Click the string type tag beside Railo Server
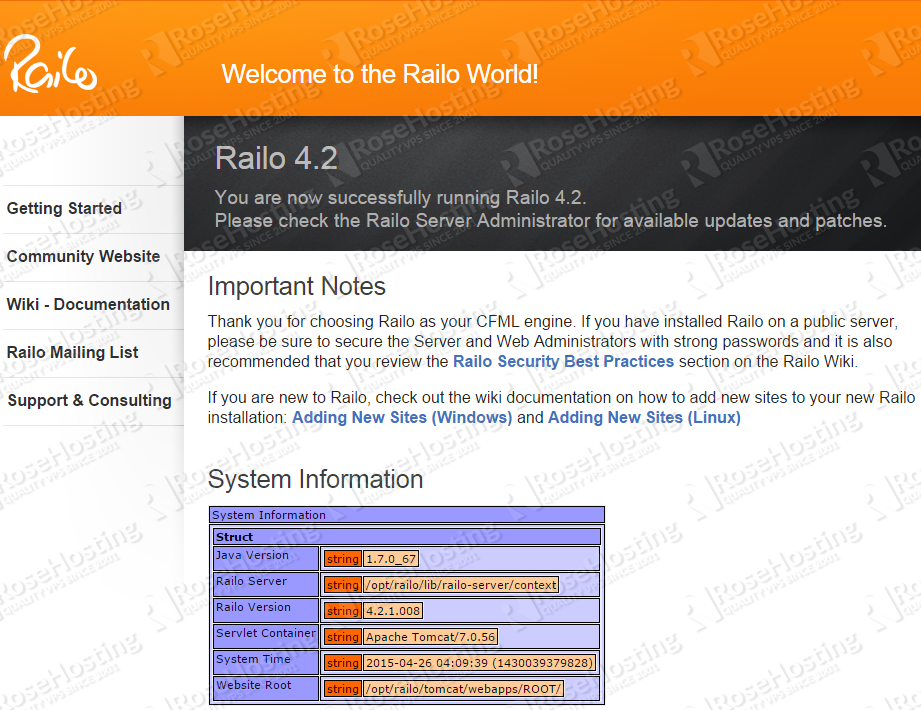 pyautogui.click(x=343, y=585)
